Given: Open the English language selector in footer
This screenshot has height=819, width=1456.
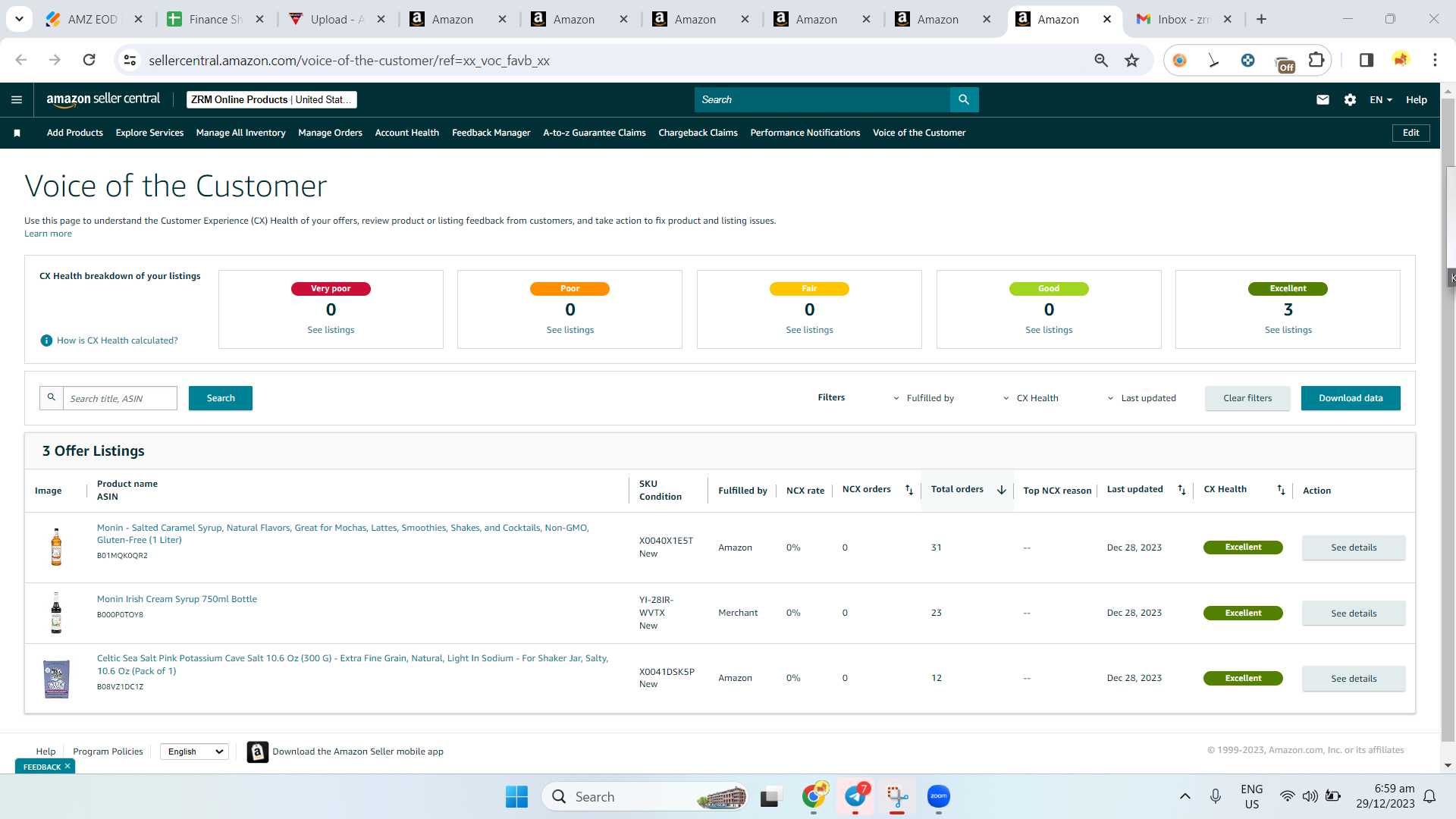Looking at the screenshot, I should 194,752.
